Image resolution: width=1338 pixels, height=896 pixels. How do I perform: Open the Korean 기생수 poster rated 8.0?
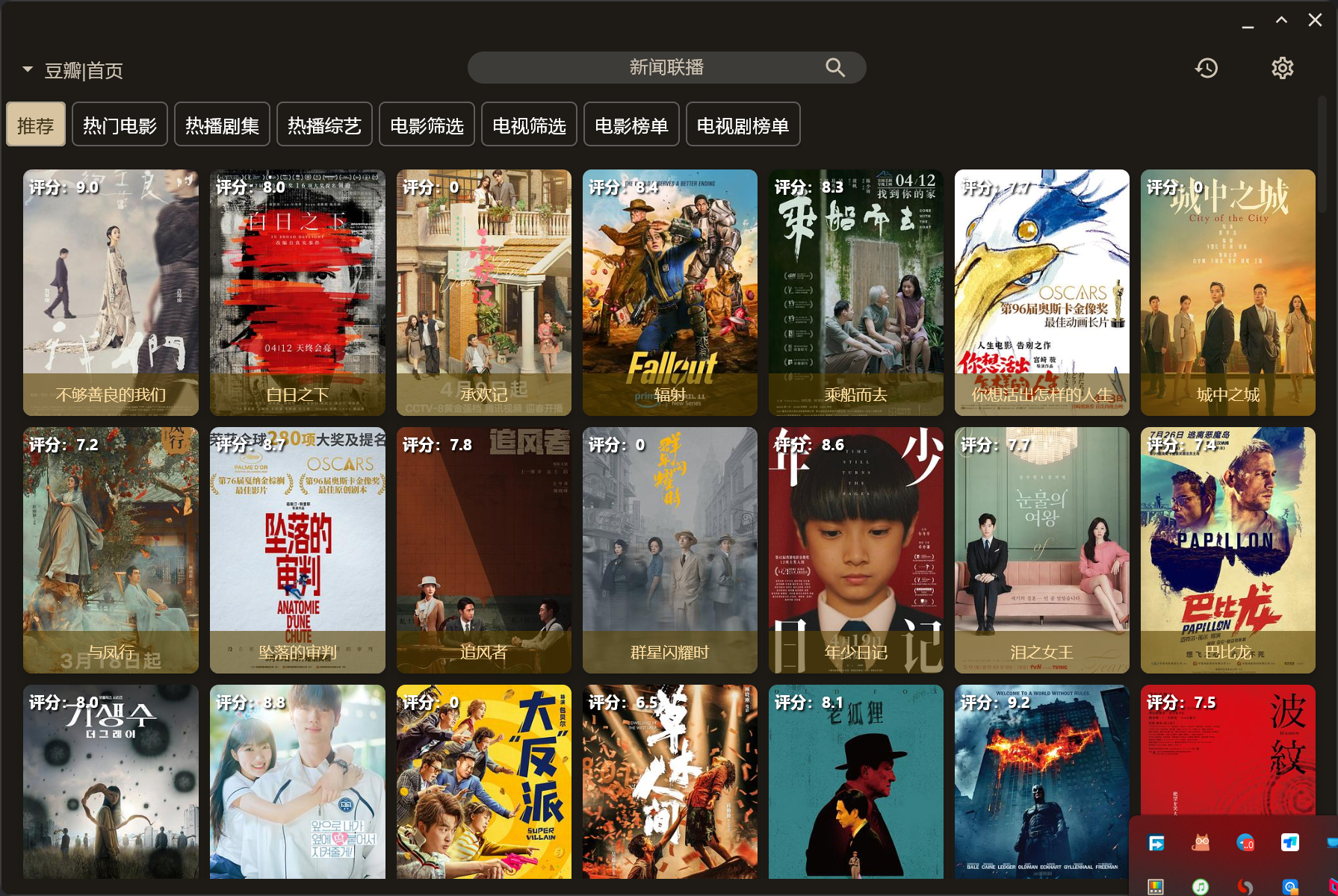pyautogui.click(x=111, y=782)
